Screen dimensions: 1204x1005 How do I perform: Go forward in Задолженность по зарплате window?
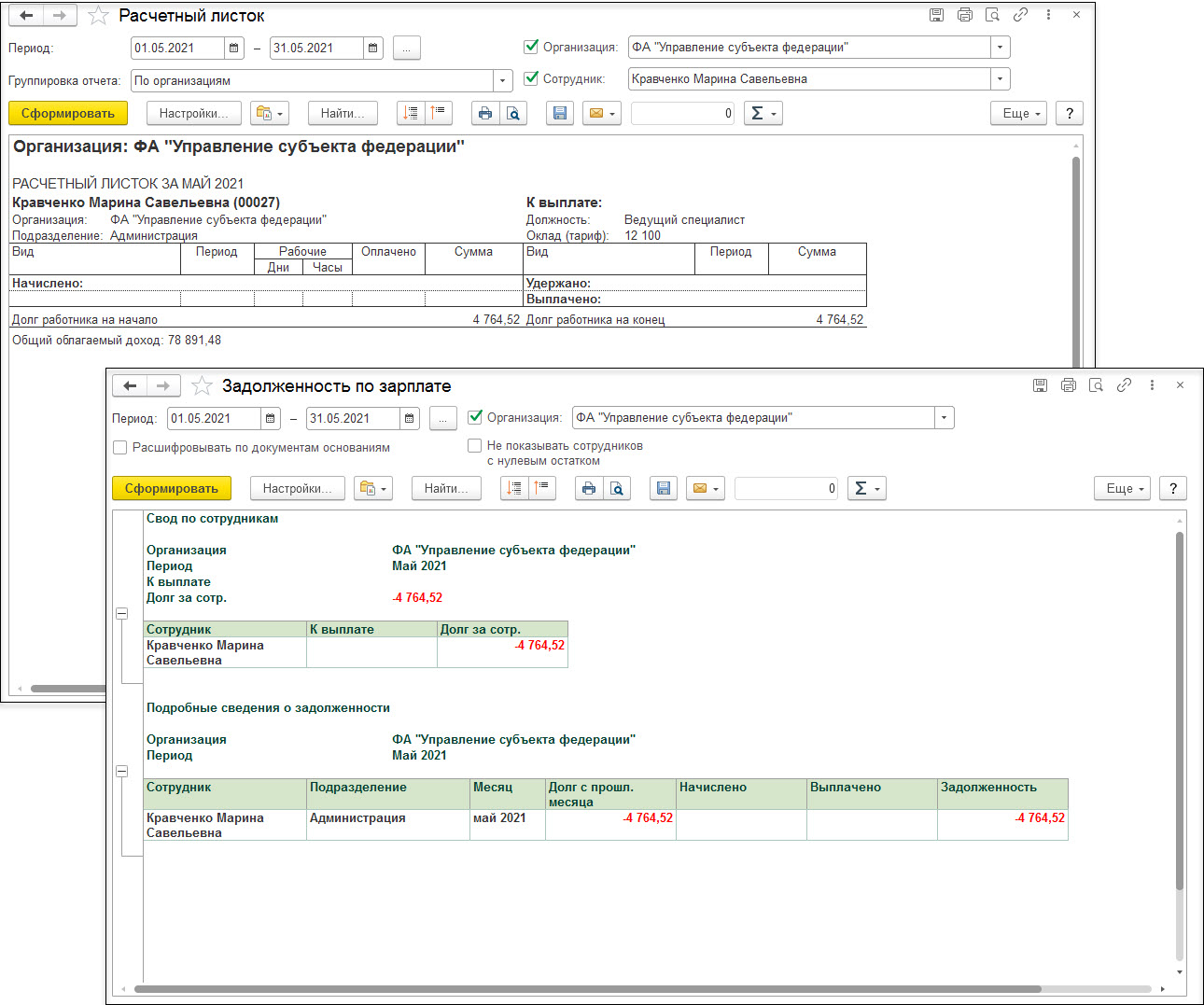(x=162, y=385)
